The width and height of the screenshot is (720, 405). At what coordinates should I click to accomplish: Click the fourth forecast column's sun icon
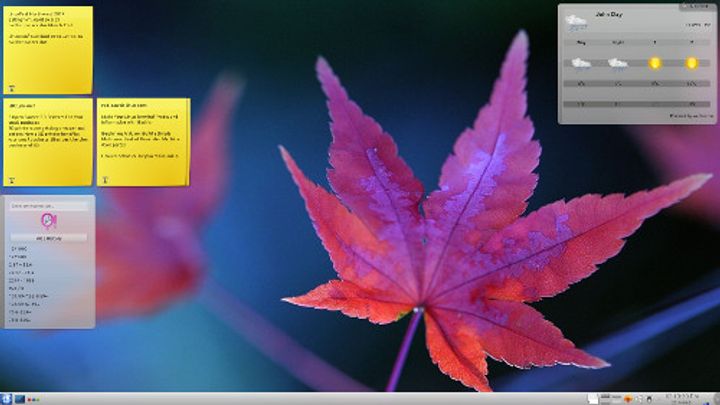pos(692,63)
